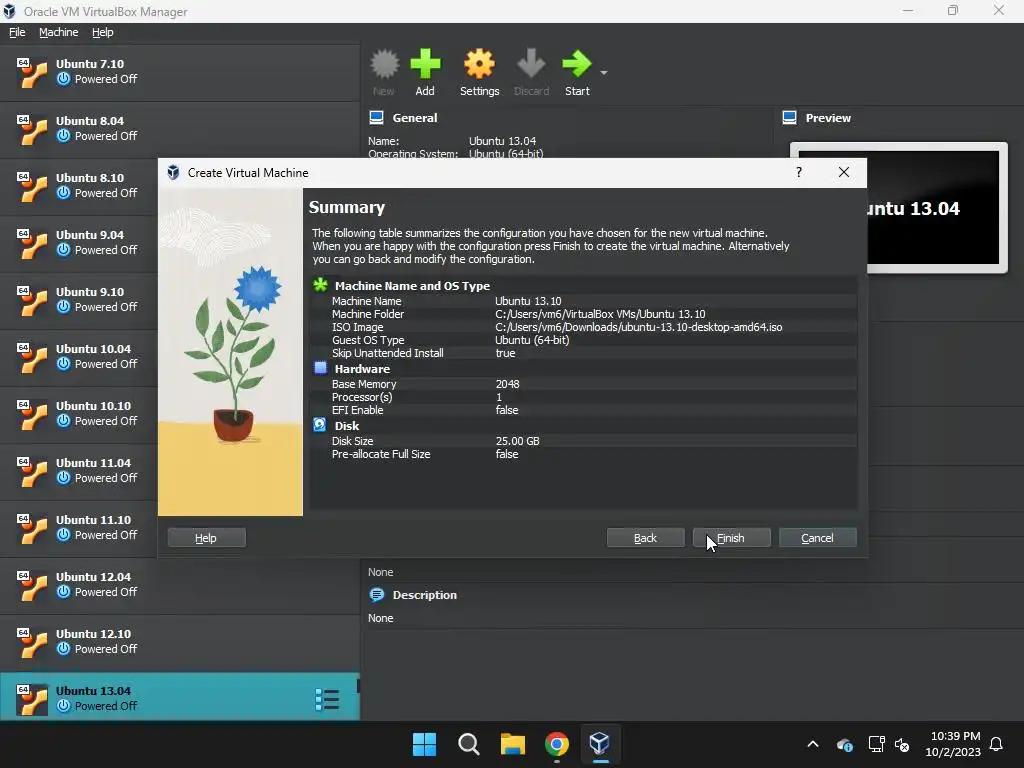Click the Ubuntu 10.04 VM icon

pos(32,357)
